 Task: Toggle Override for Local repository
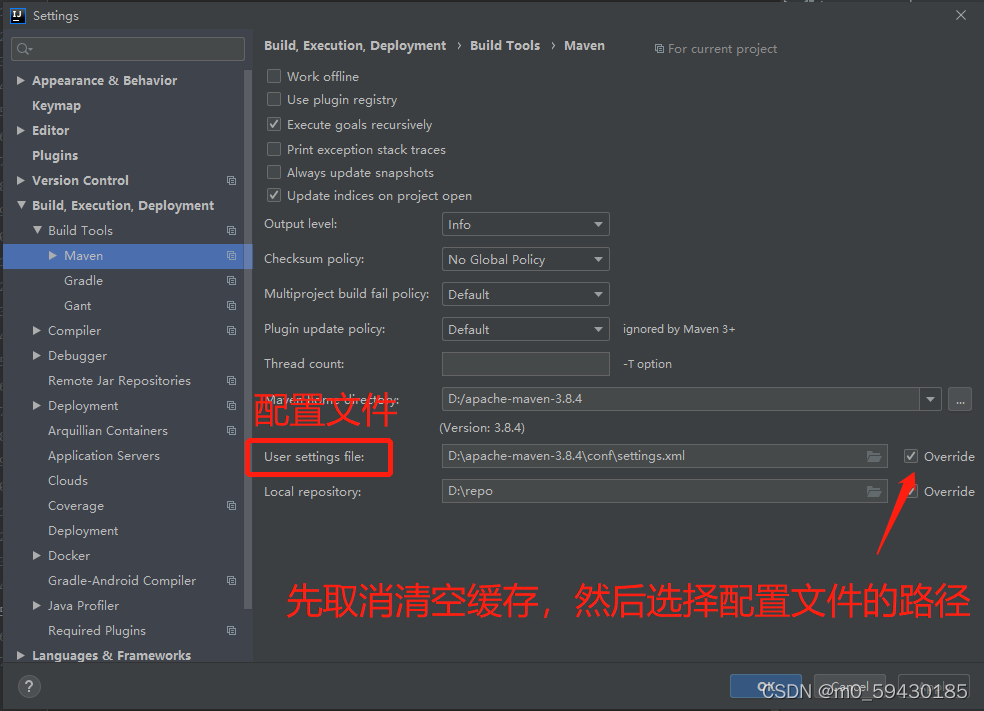click(x=911, y=491)
